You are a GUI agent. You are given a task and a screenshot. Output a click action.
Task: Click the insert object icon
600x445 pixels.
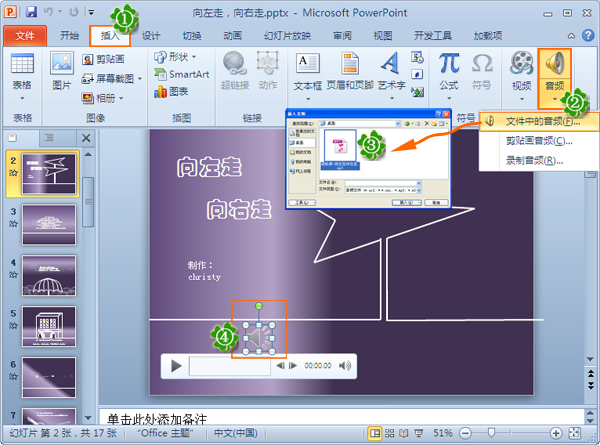pos(417,91)
